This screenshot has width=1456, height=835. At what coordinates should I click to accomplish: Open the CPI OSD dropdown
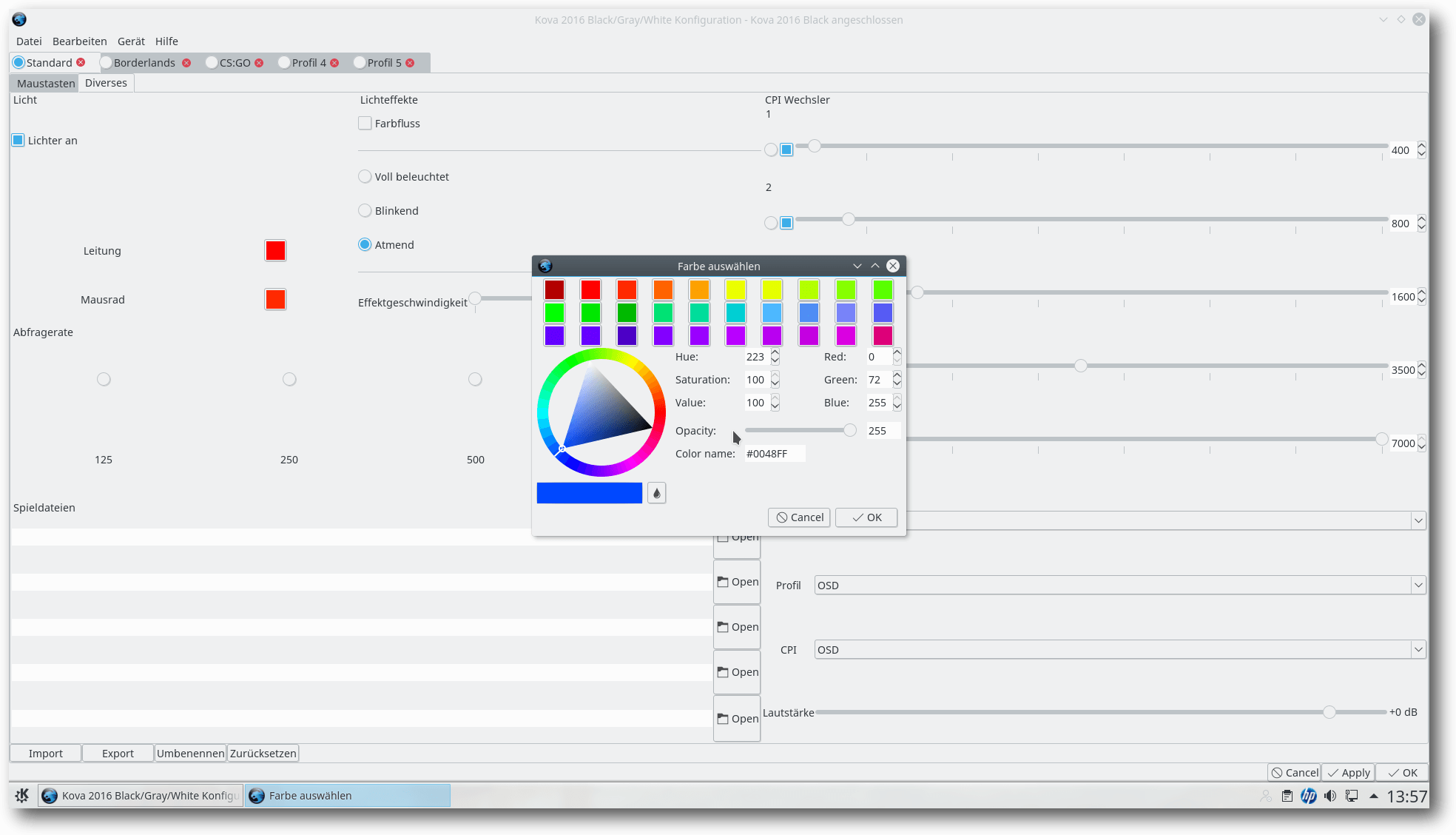click(x=1120, y=649)
